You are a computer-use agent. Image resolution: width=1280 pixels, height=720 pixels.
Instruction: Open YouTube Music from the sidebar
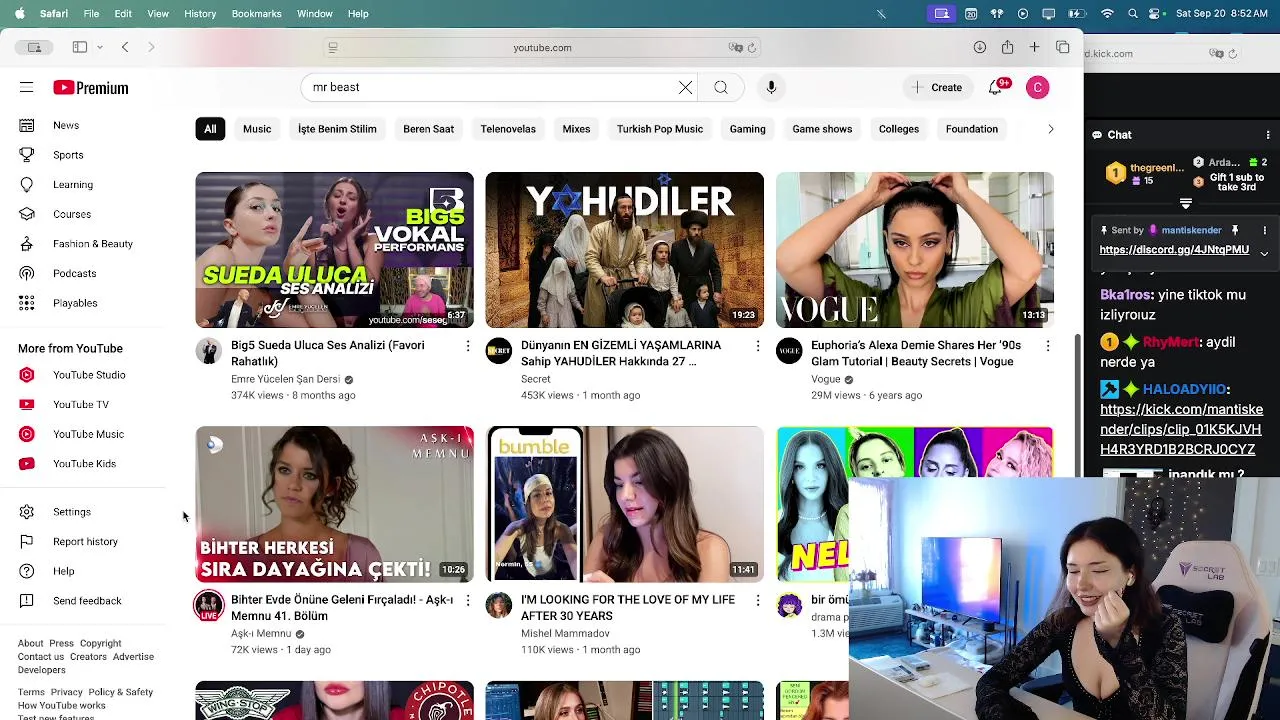click(x=88, y=434)
